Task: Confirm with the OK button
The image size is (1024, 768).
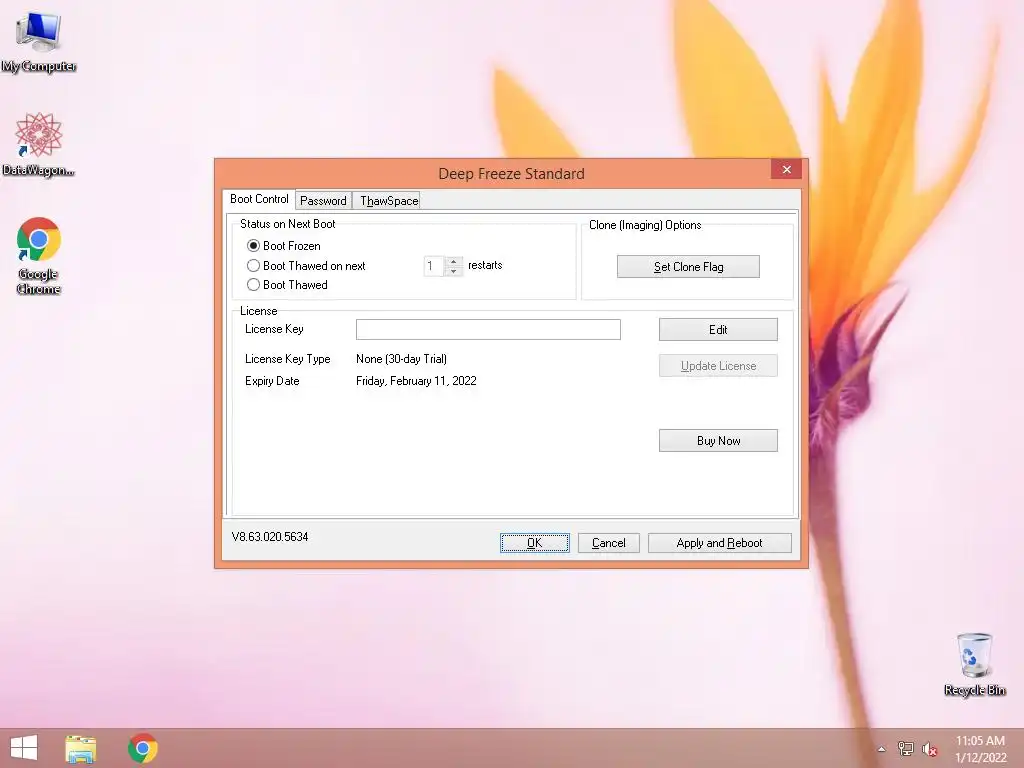Action: coord(535,543)
